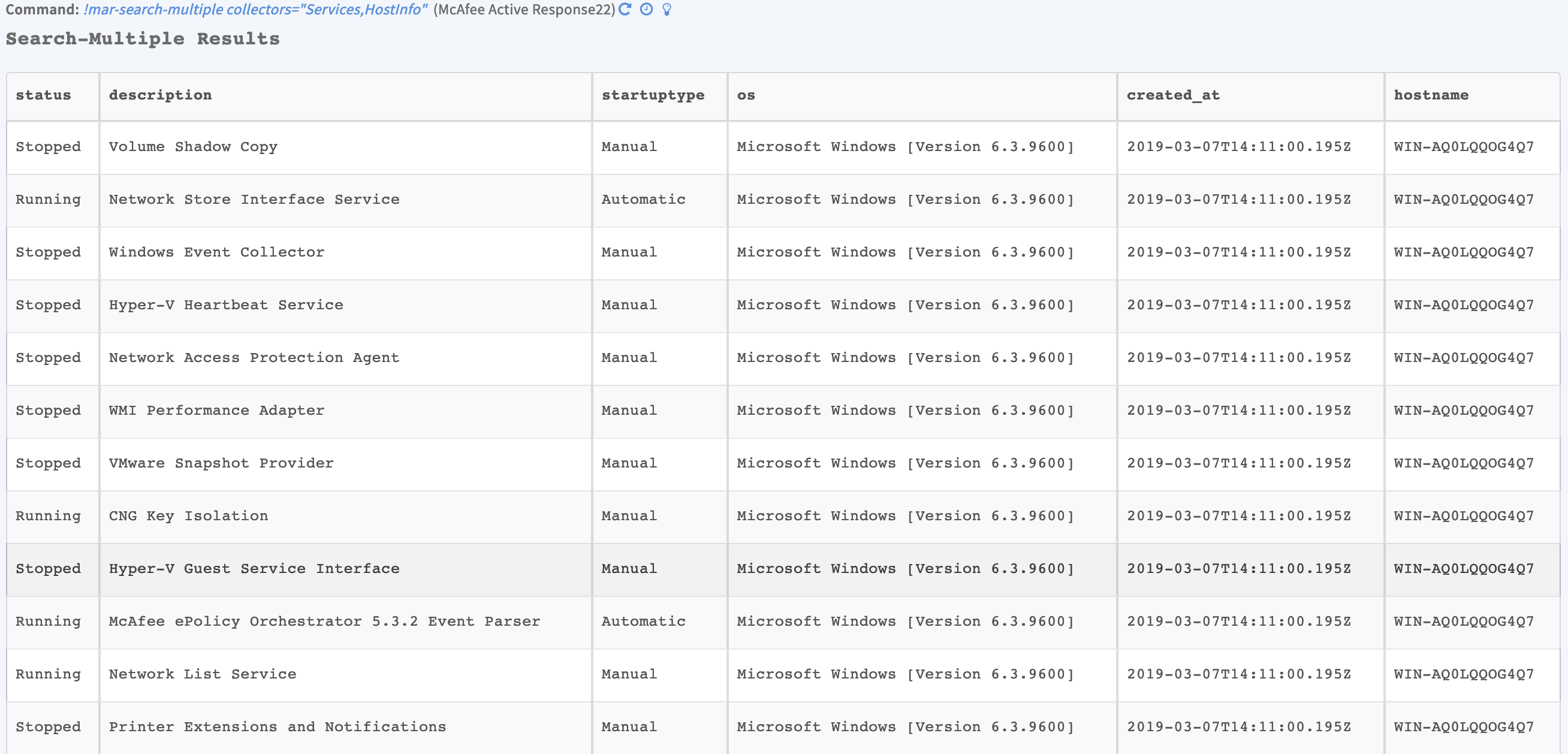Select McAfee ePolicy Orchestrator Event Parser cell
This screenshot has width=1568, height=754.
point(324,622)
